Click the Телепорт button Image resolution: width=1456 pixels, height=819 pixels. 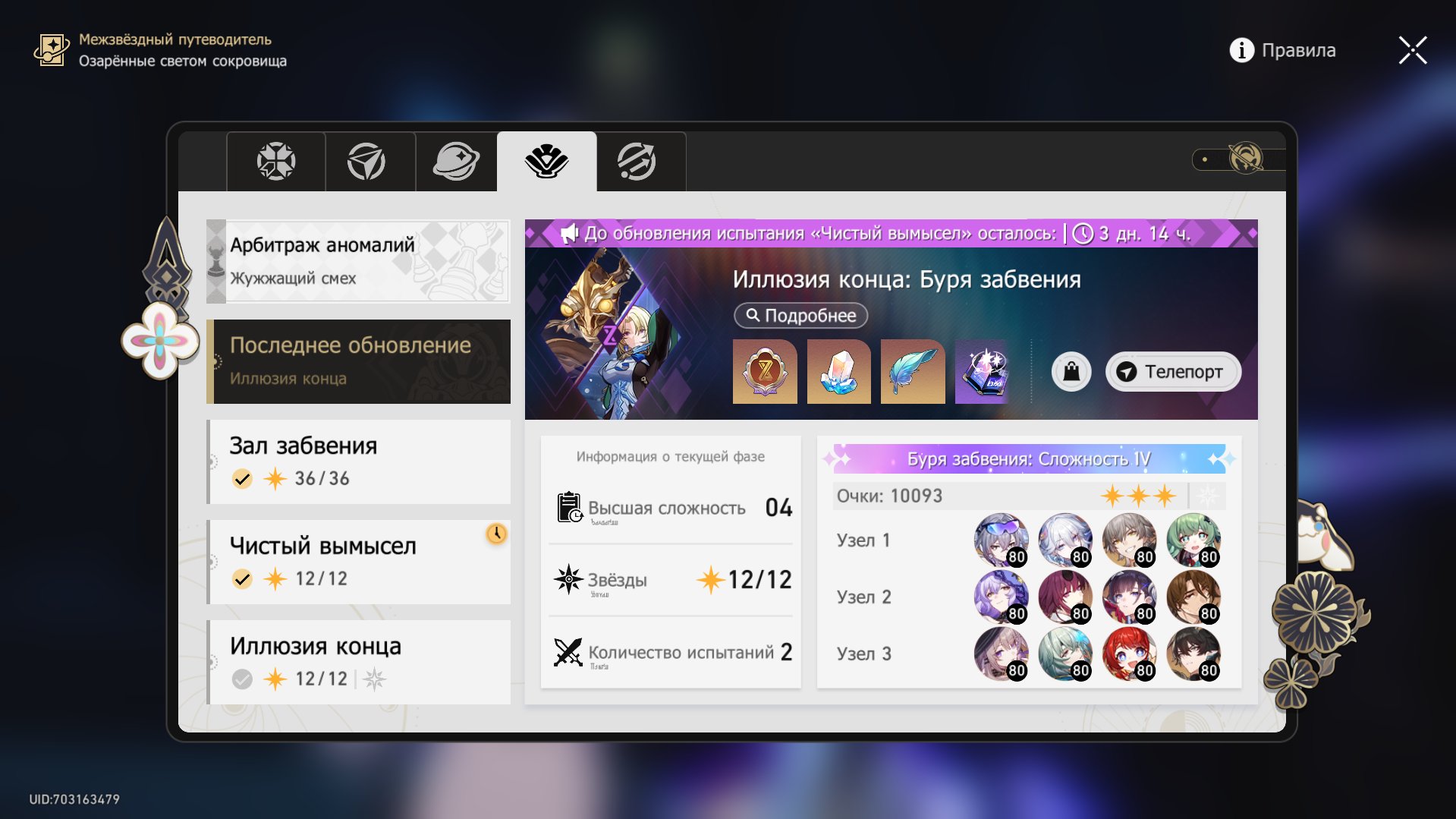pyautogui.click(x=1173, y=372)
